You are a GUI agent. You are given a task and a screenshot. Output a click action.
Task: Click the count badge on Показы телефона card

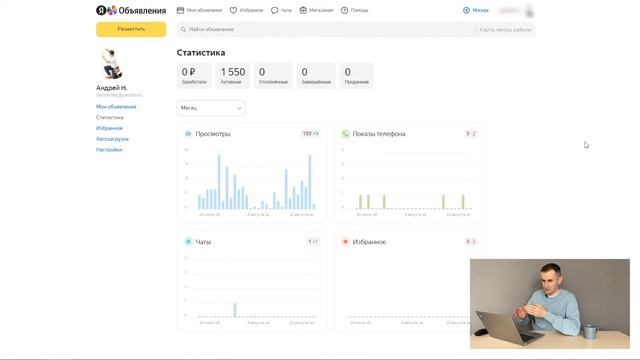click(471, 133)
